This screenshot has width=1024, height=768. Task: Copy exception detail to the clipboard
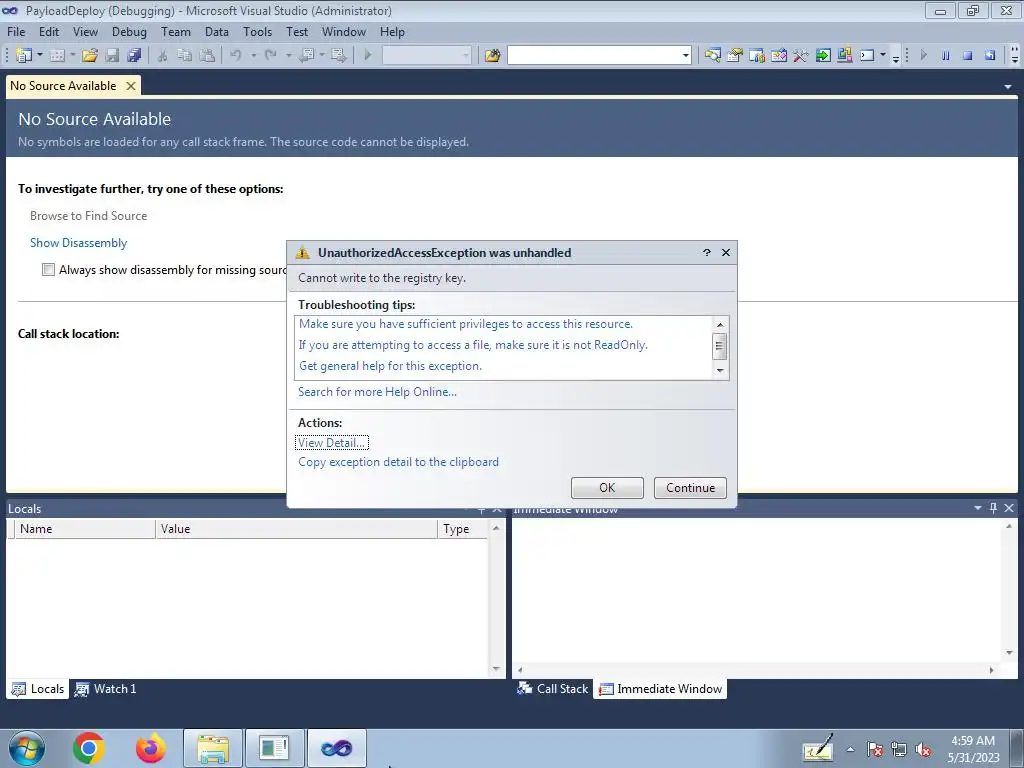[x=398, y=462]
